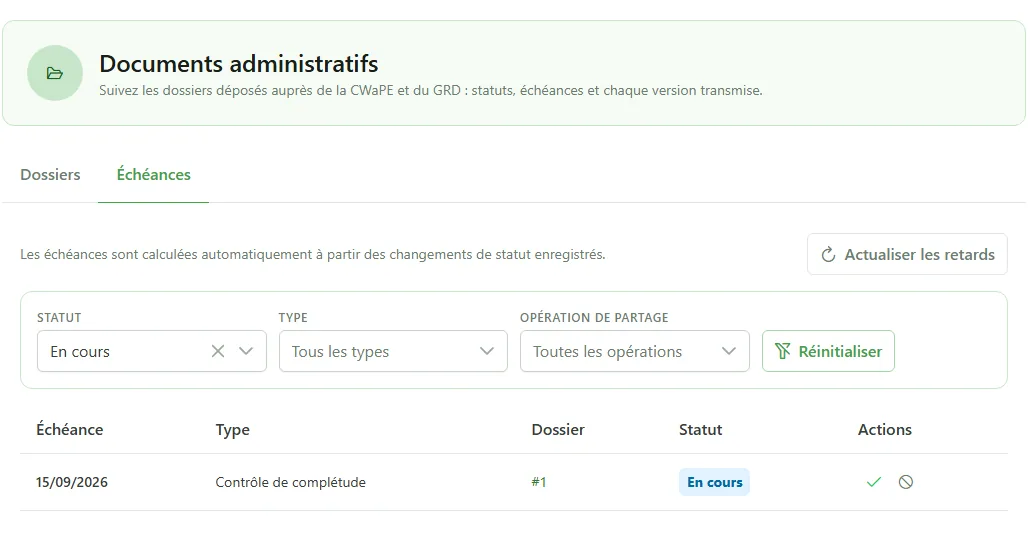1030x540 pixels.
Task: Click the filter-off icon in Réinitialiser
Action: [782, 351]
